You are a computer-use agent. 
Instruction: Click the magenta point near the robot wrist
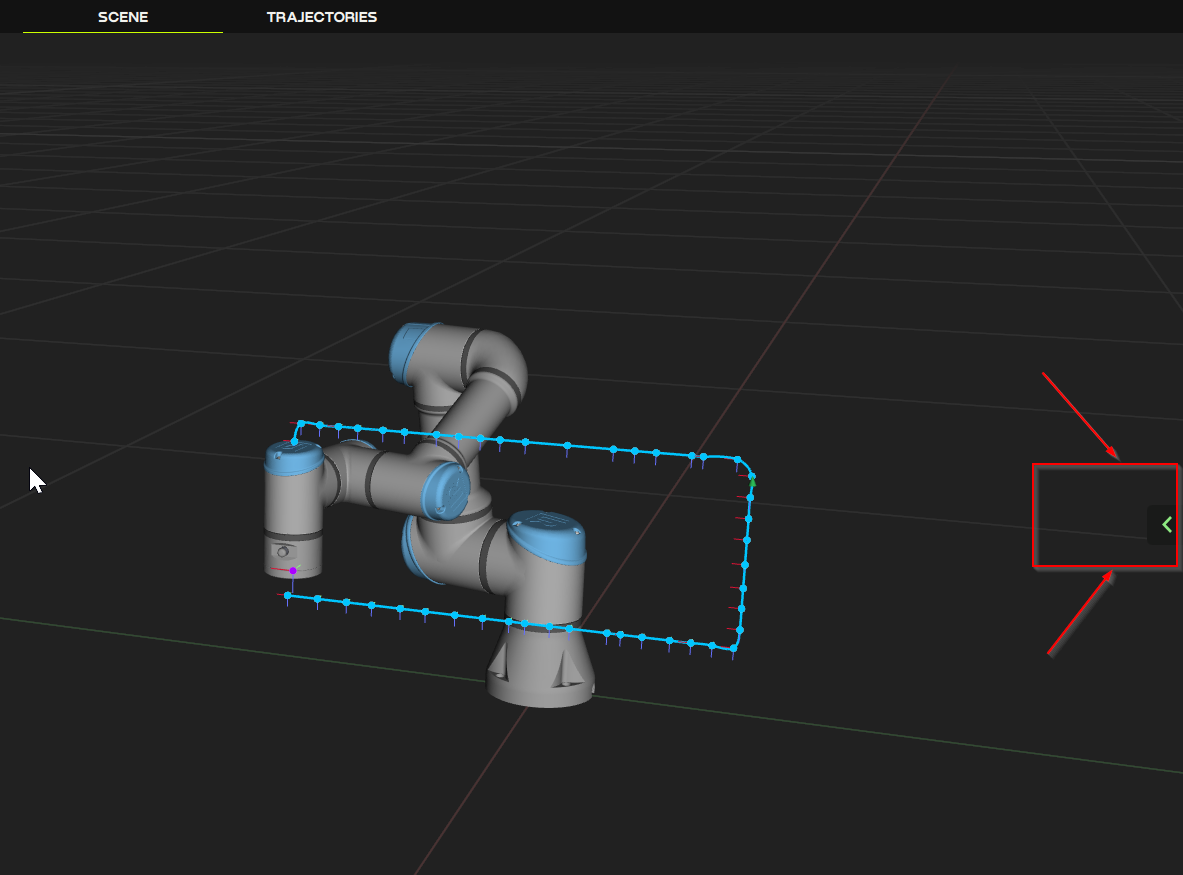[291, 570]
